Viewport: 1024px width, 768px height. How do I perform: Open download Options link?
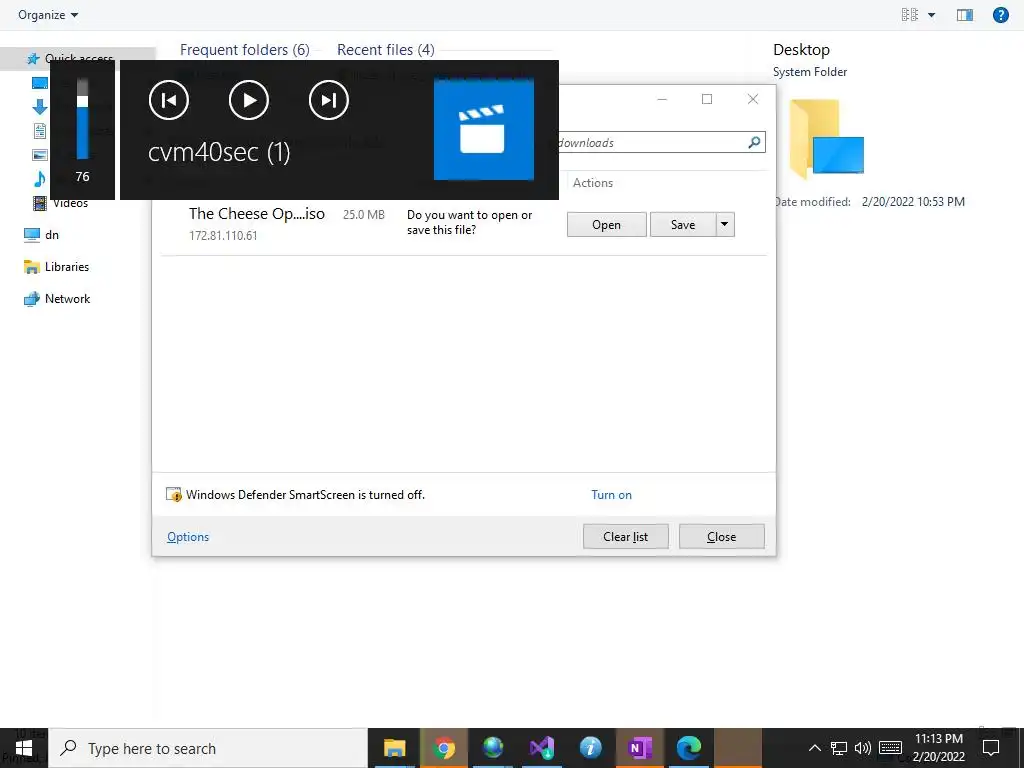click(188, 537)
